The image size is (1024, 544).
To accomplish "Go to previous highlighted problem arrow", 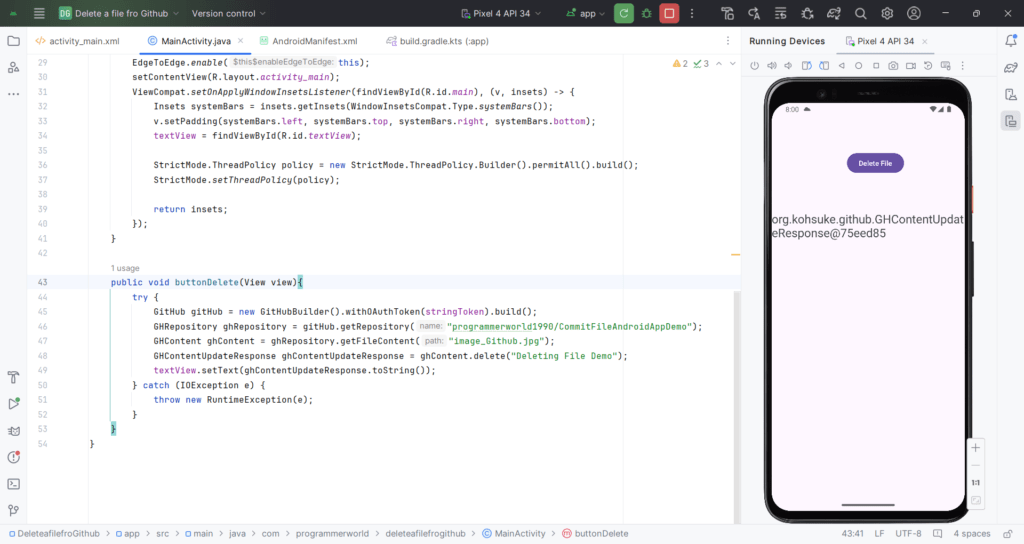I will pyautogui.click(x=719, y=63).
